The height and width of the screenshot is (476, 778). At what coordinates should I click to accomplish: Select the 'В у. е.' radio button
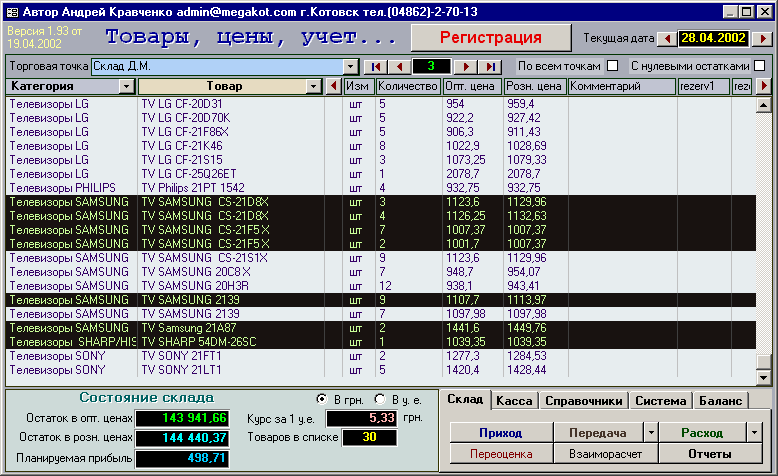[x=380, y=399]
